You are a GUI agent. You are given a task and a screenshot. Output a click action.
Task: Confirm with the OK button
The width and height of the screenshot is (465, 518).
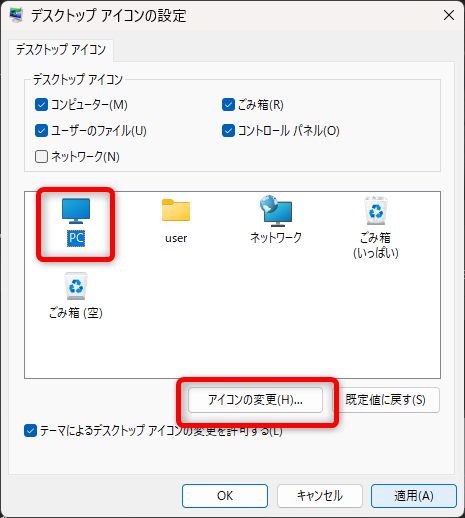[x=225, y=496]
